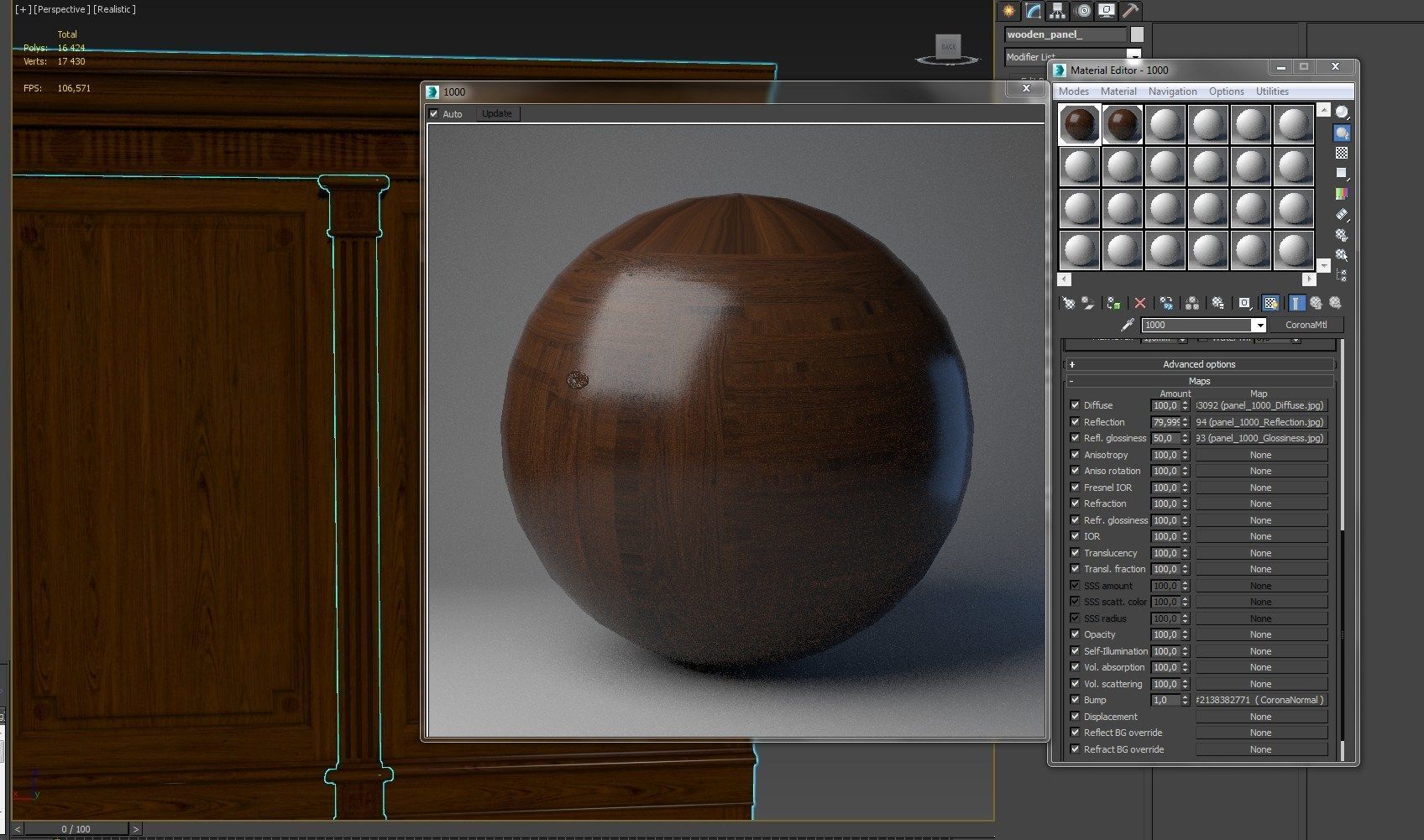This screenshot has width=1424, height=840.
Task: Open the panel_1000_Glossiness.jpg map button
Action: (1261, 438)
